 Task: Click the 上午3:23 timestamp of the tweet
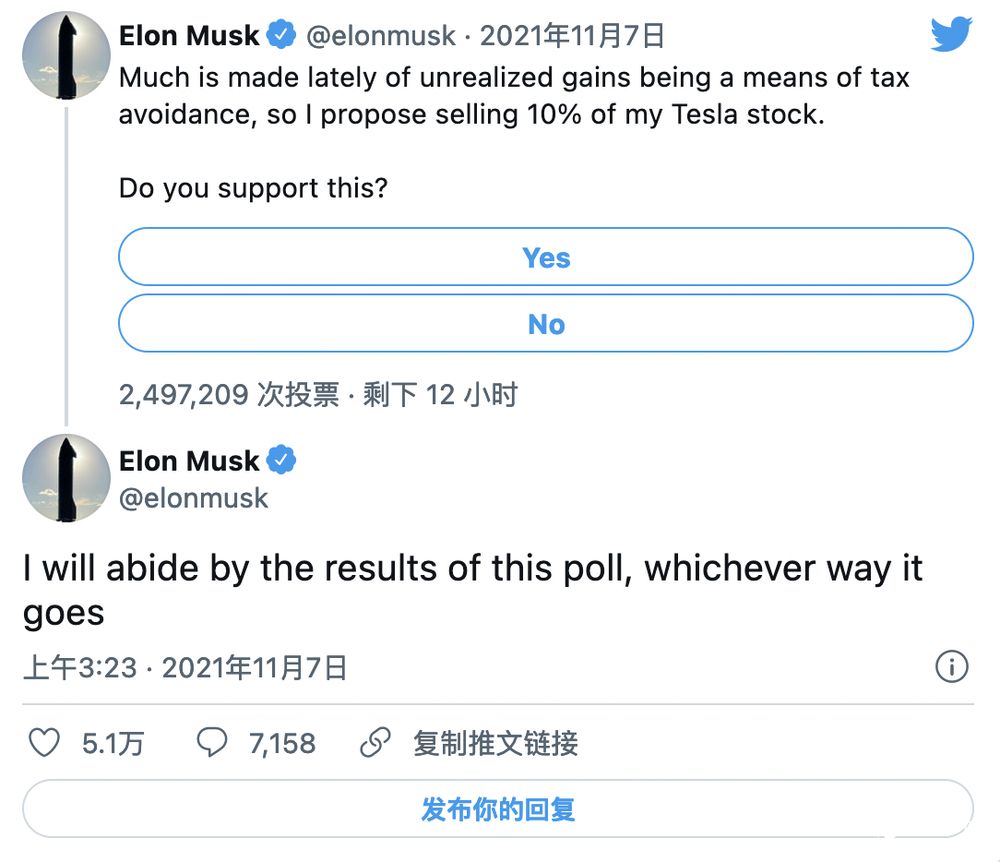click(80, 668)
